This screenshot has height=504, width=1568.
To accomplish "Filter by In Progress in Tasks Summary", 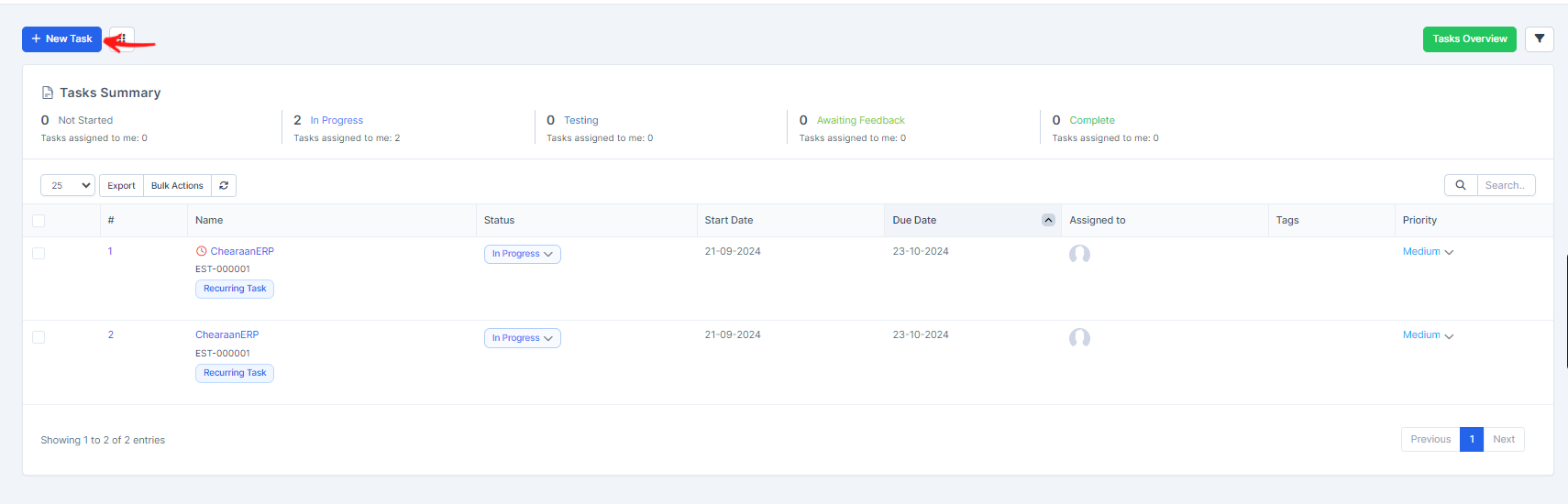I will 337,121.
